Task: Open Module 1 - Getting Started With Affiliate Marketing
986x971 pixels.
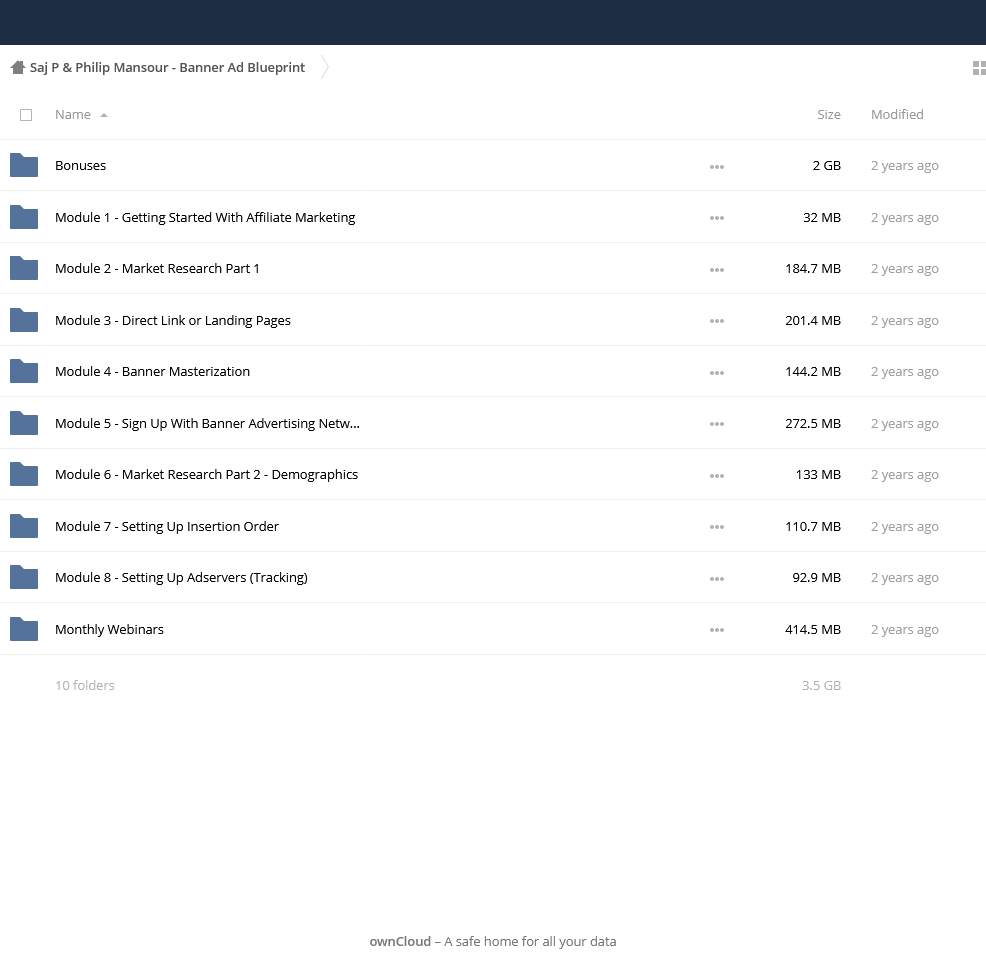Action: tap(205, 218)
